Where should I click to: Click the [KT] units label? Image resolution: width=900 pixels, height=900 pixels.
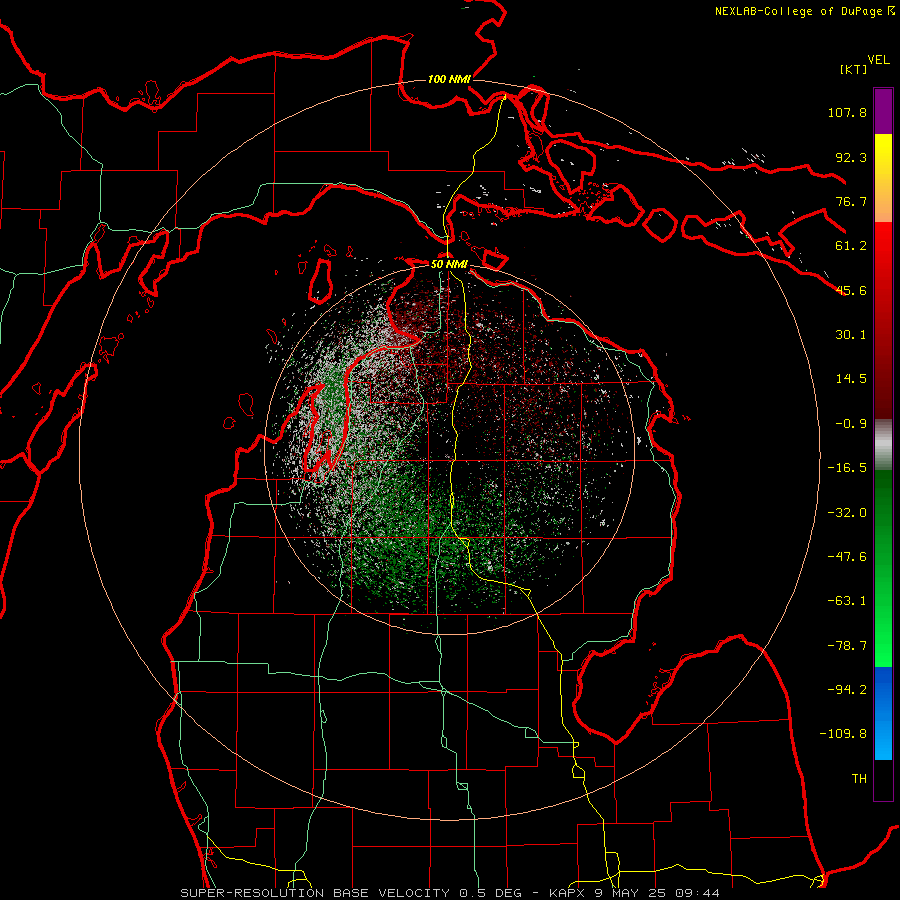point(853,69)
